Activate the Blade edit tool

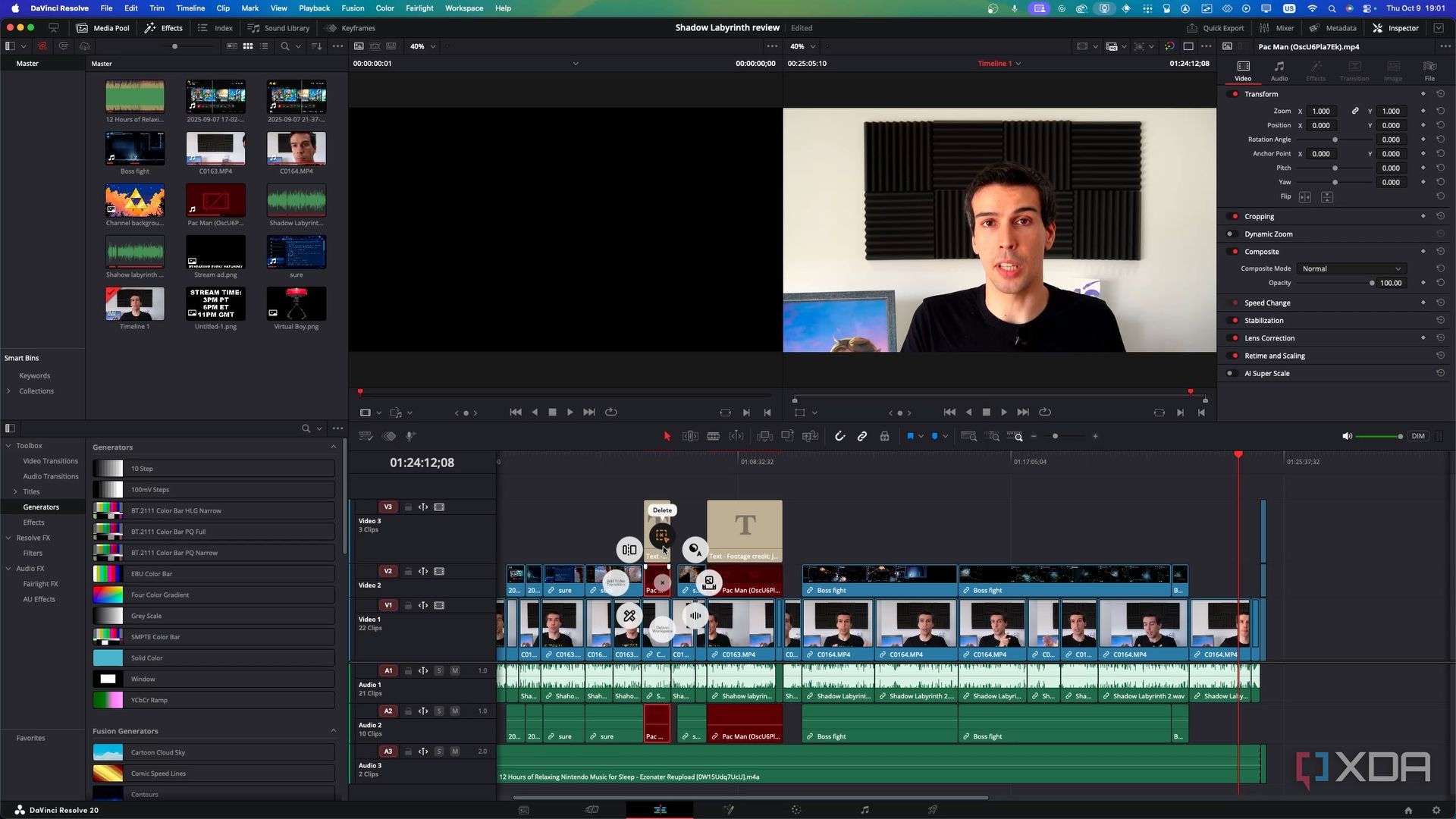(x=713, y=436)
